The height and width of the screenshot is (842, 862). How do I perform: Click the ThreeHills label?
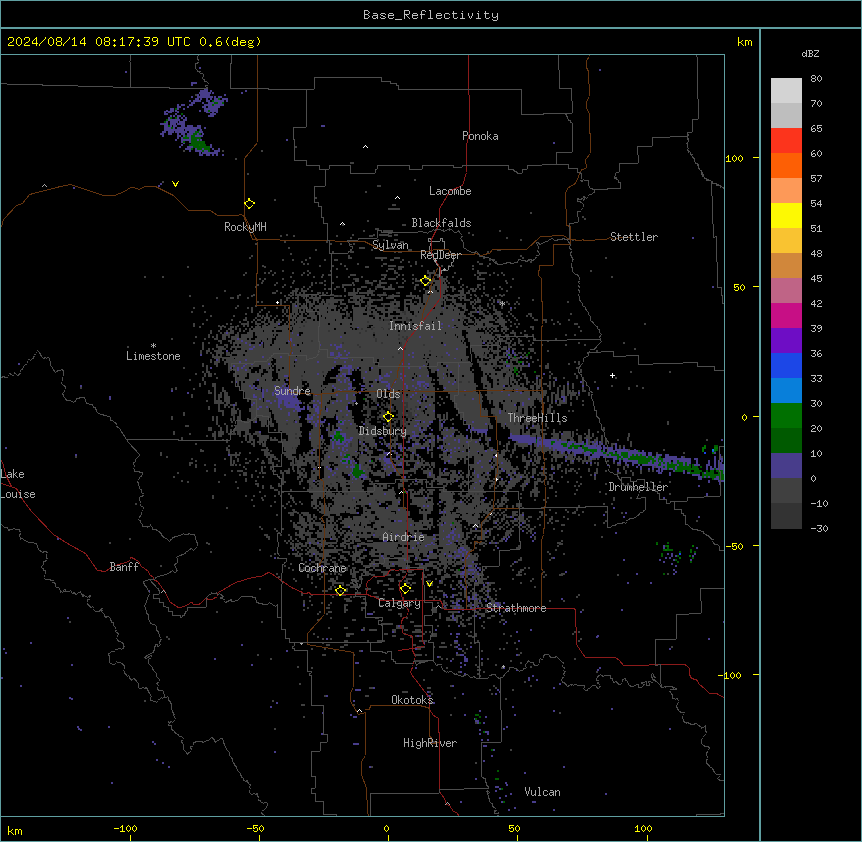[537, 418]
